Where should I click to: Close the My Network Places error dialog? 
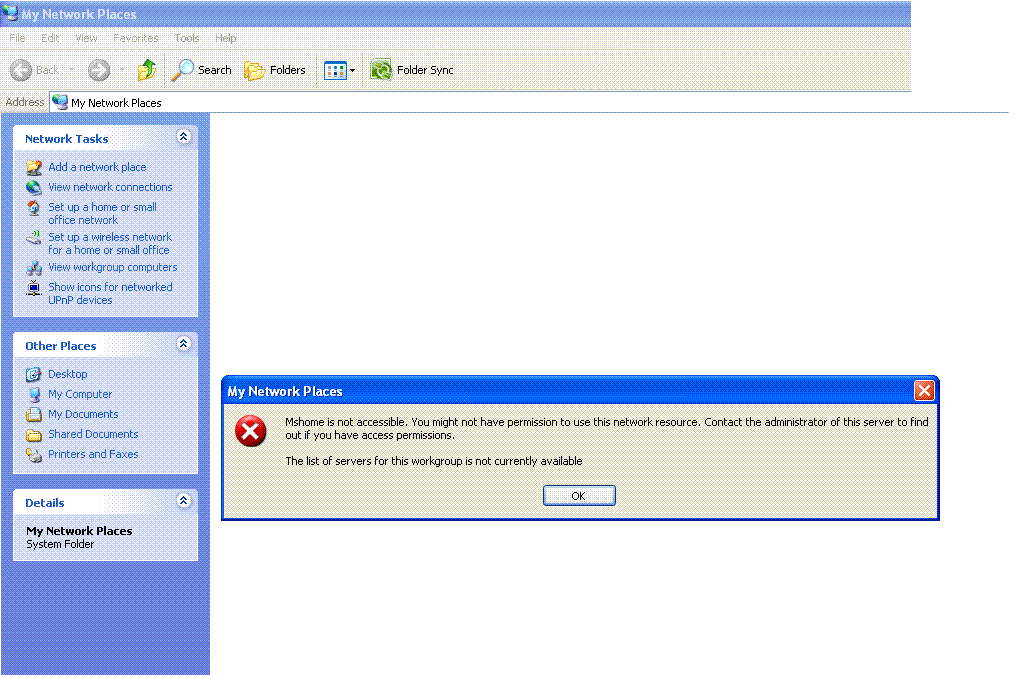[924, 391]
